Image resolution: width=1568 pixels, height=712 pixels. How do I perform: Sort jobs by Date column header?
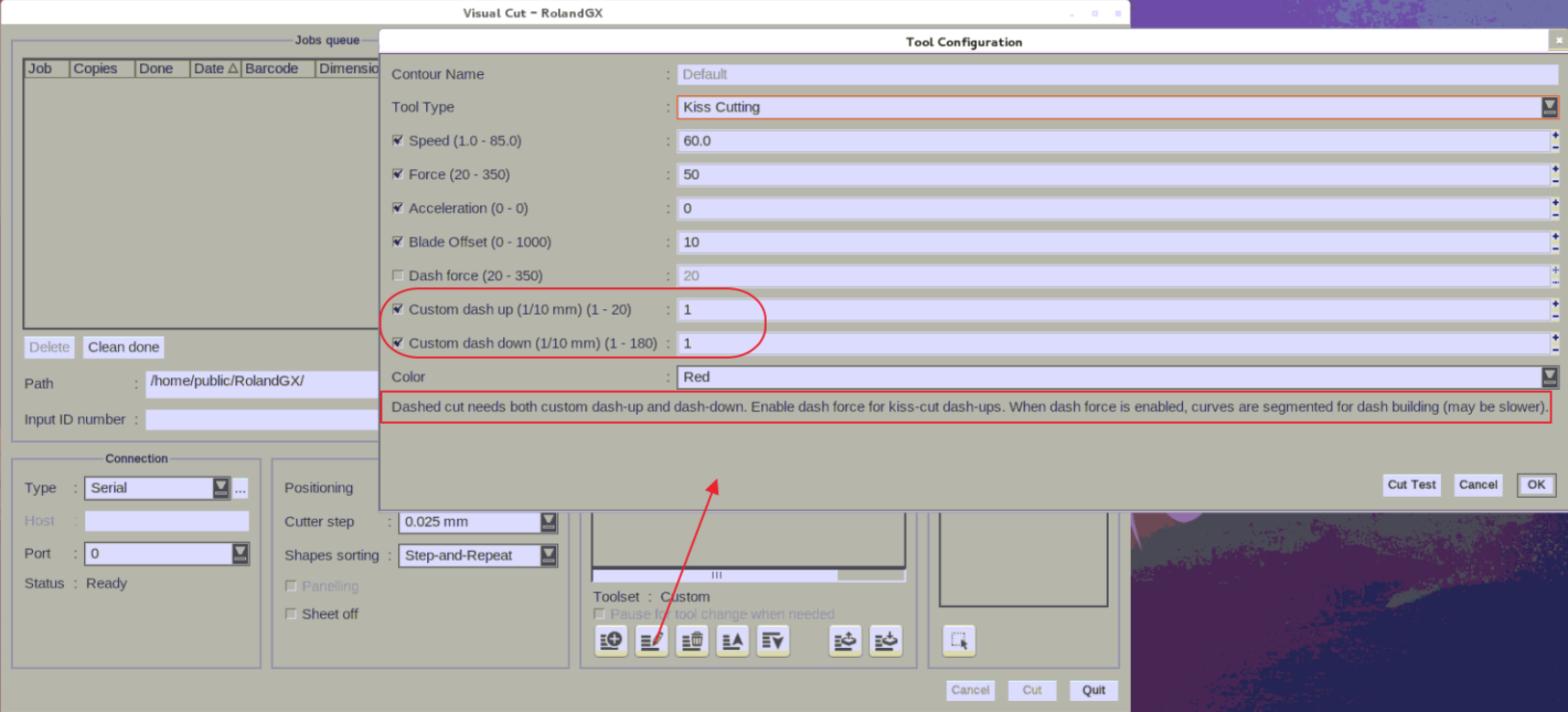[216, 69]
